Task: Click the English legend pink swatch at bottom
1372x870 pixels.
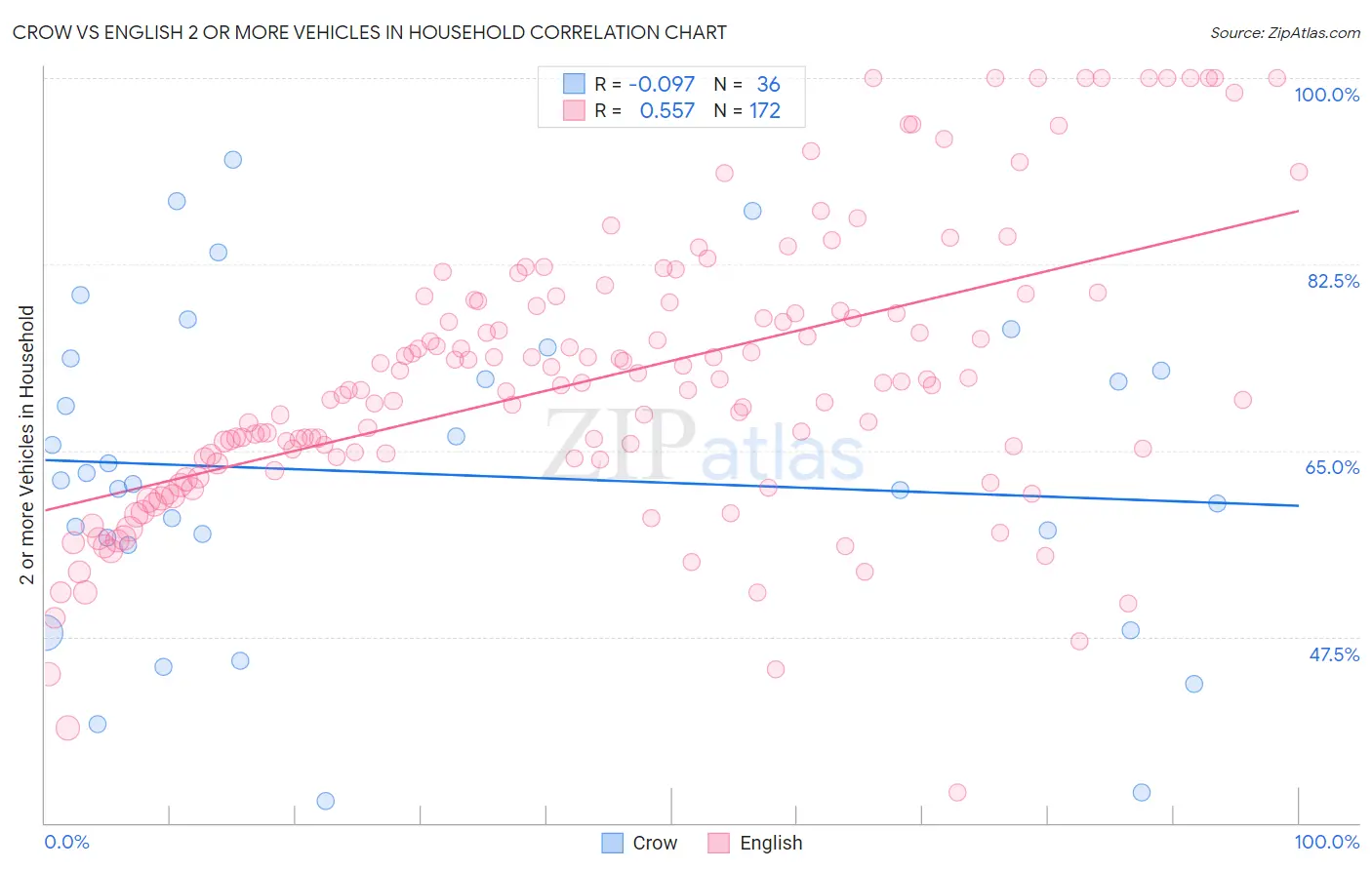Action: pyautogui.click(x=719, y=843)
